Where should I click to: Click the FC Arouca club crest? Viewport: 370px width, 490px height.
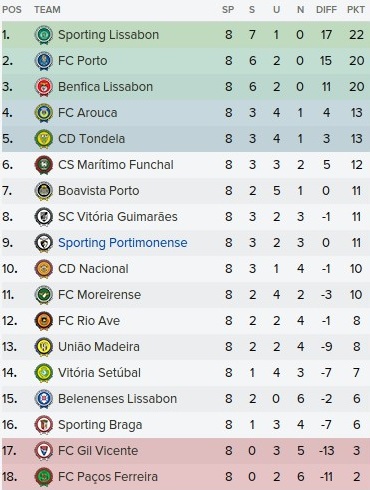coord(44,113)
